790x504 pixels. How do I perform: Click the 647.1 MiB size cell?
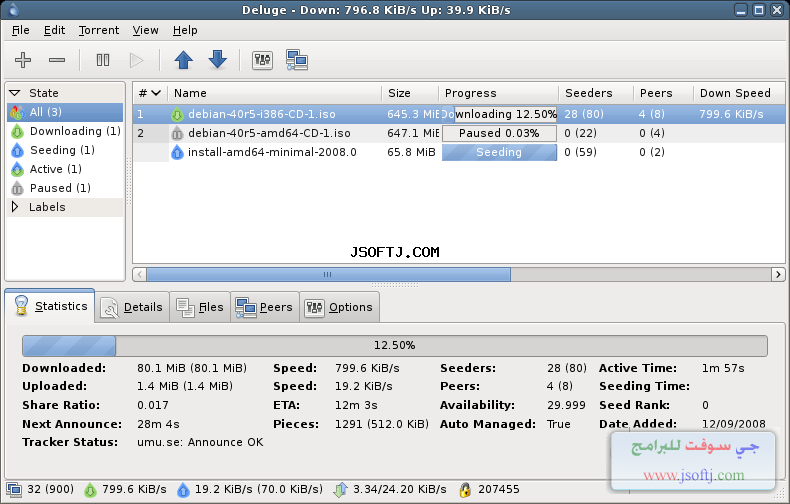[x=413, y=134]
